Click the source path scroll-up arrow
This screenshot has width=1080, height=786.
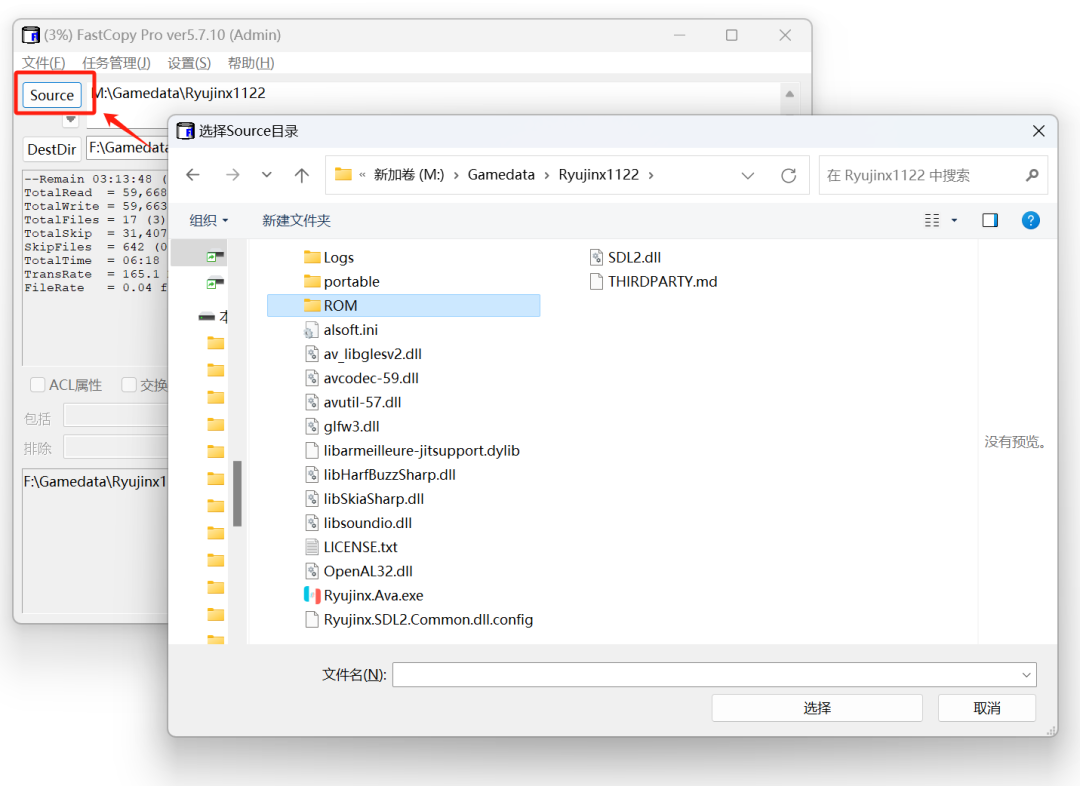click(x=790, y=94)
